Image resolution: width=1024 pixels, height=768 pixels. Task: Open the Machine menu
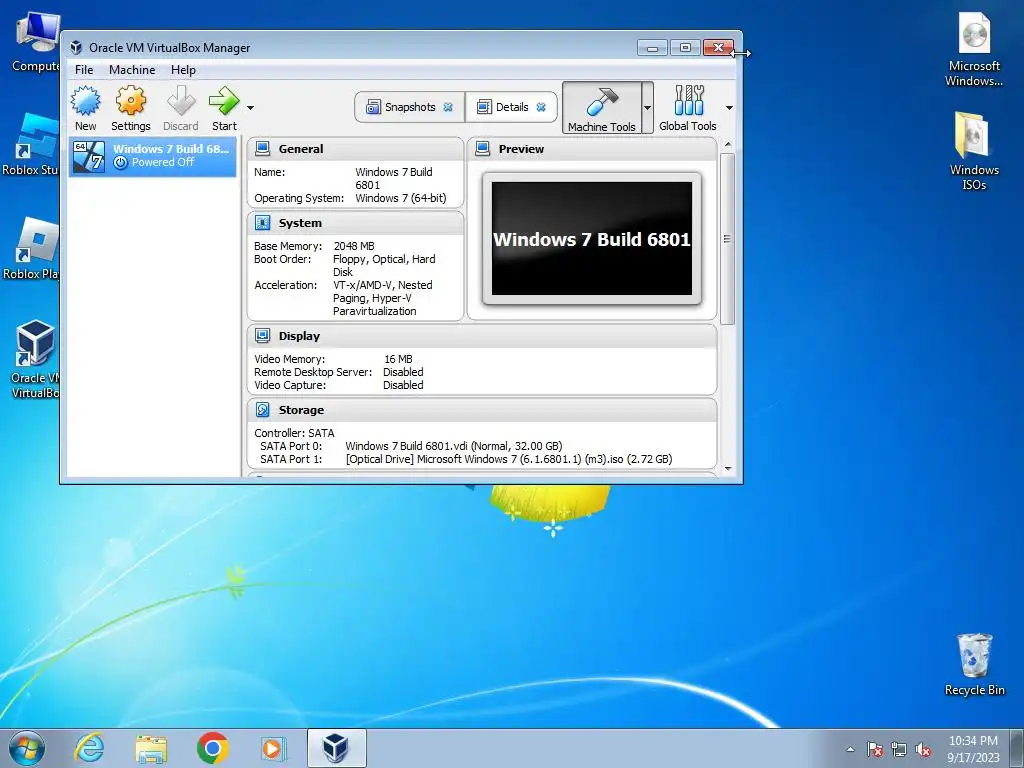[x=132, y=70]
